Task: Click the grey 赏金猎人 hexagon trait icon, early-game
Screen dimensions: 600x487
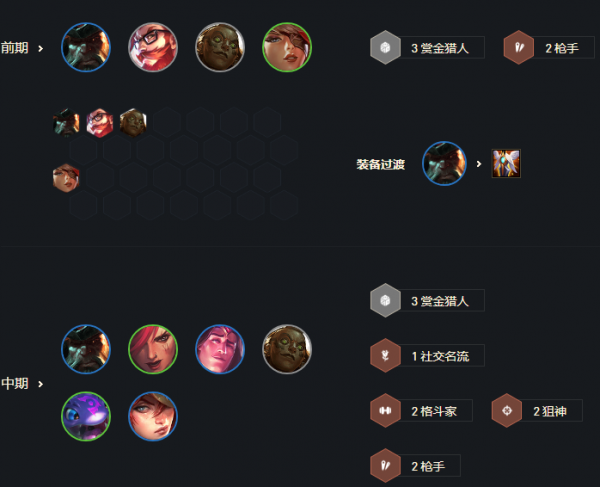Action: click(x=385, y=47)
